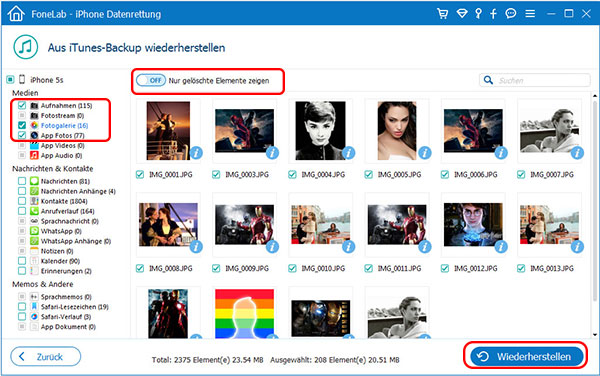The width and height of the screenshot is (600, 376).
Task: Click the home icon in title bar
Action: pos(16,14)
